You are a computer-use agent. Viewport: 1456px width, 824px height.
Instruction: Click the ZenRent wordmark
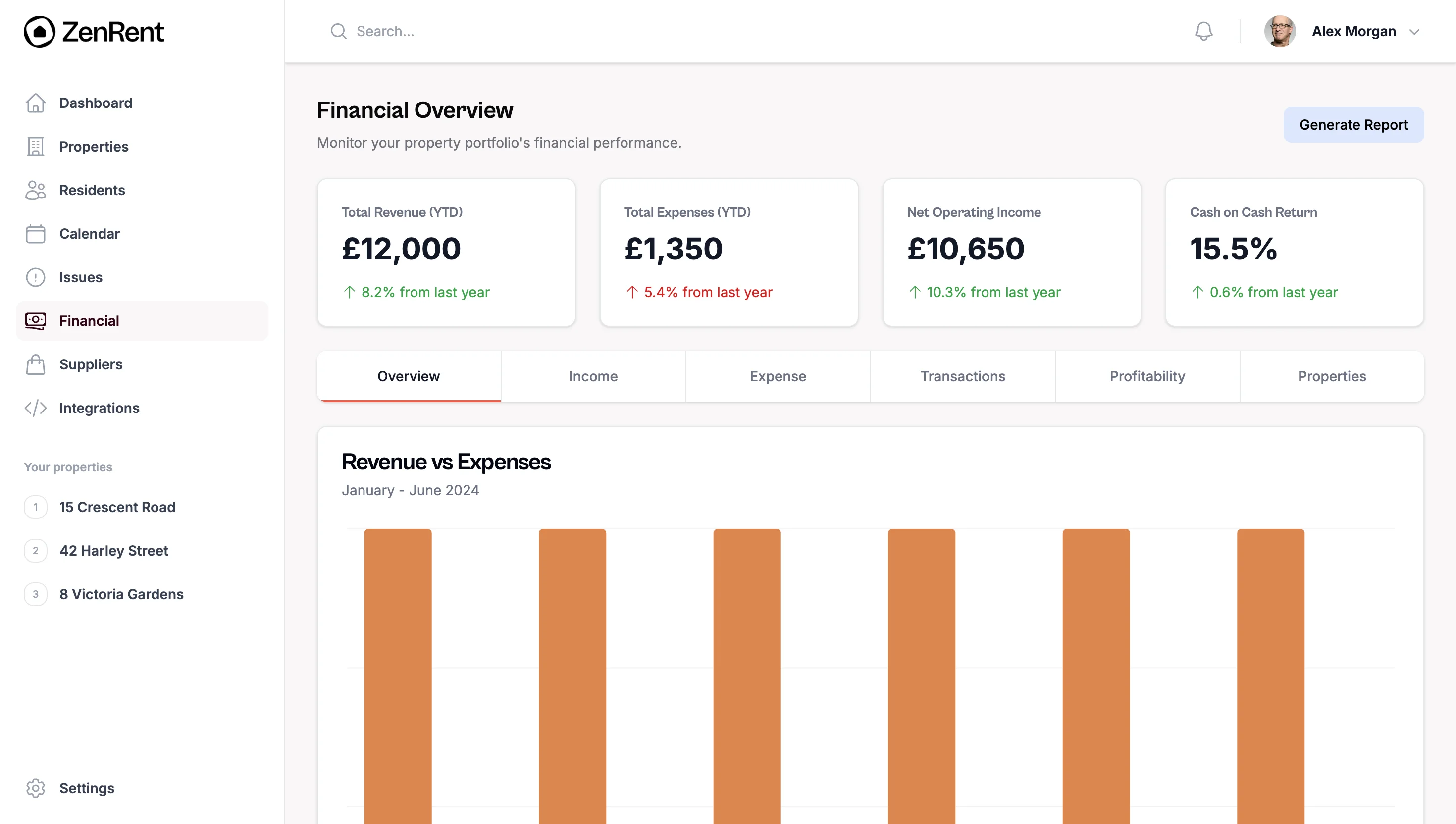tap(113, 32)
